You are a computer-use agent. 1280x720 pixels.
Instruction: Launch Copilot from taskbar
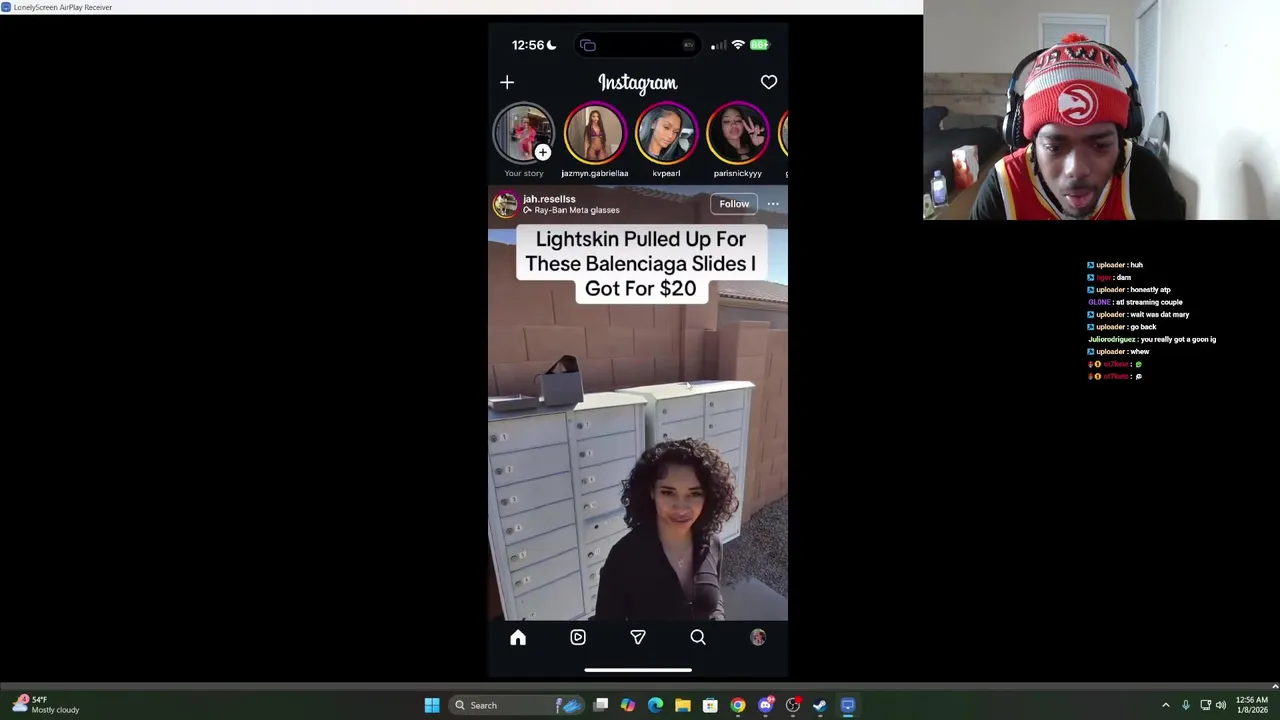point(628,705)
